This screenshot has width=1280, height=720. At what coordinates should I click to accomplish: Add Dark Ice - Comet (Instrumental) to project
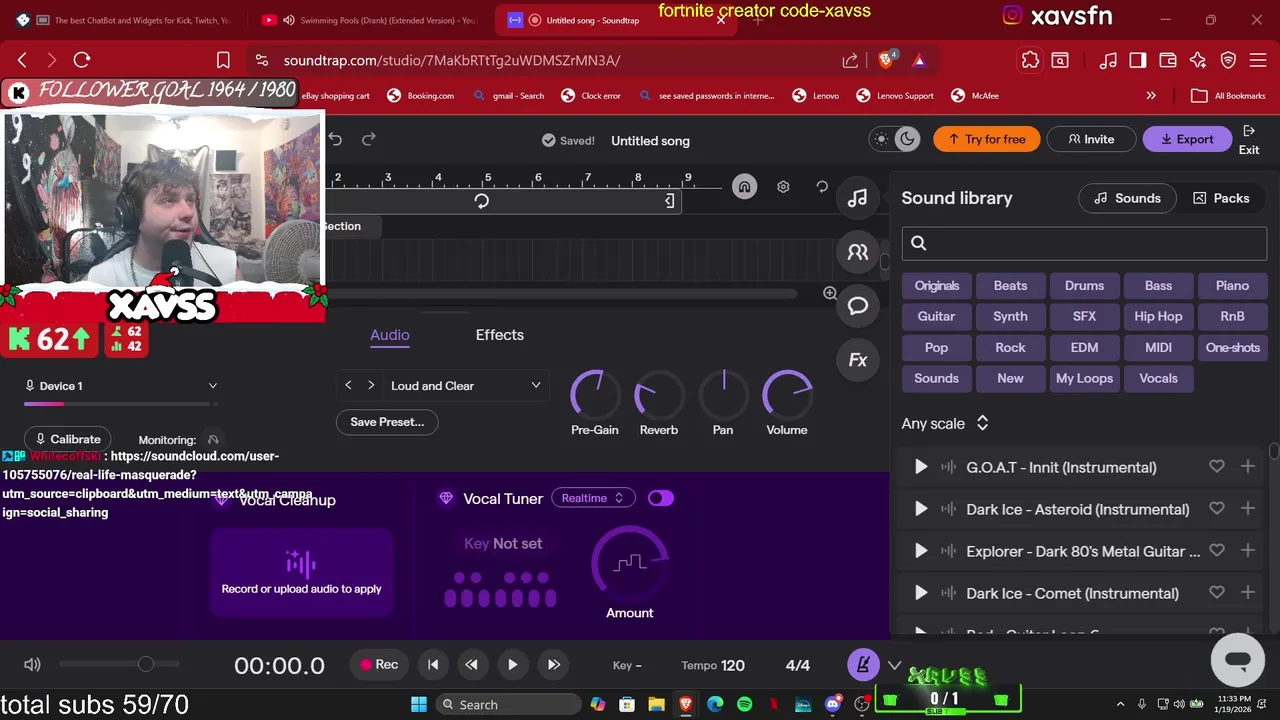pyautogui.click(x=1247, y=593)
